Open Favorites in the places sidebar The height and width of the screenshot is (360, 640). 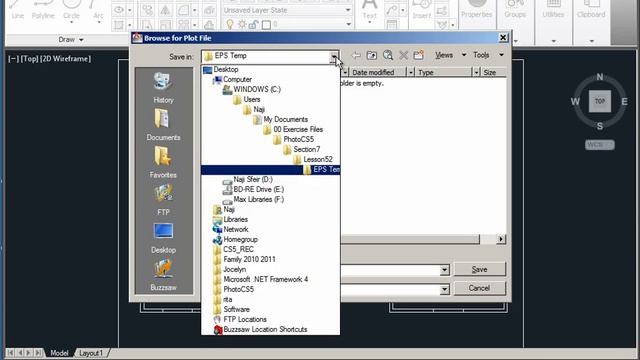tap(163, 162)
